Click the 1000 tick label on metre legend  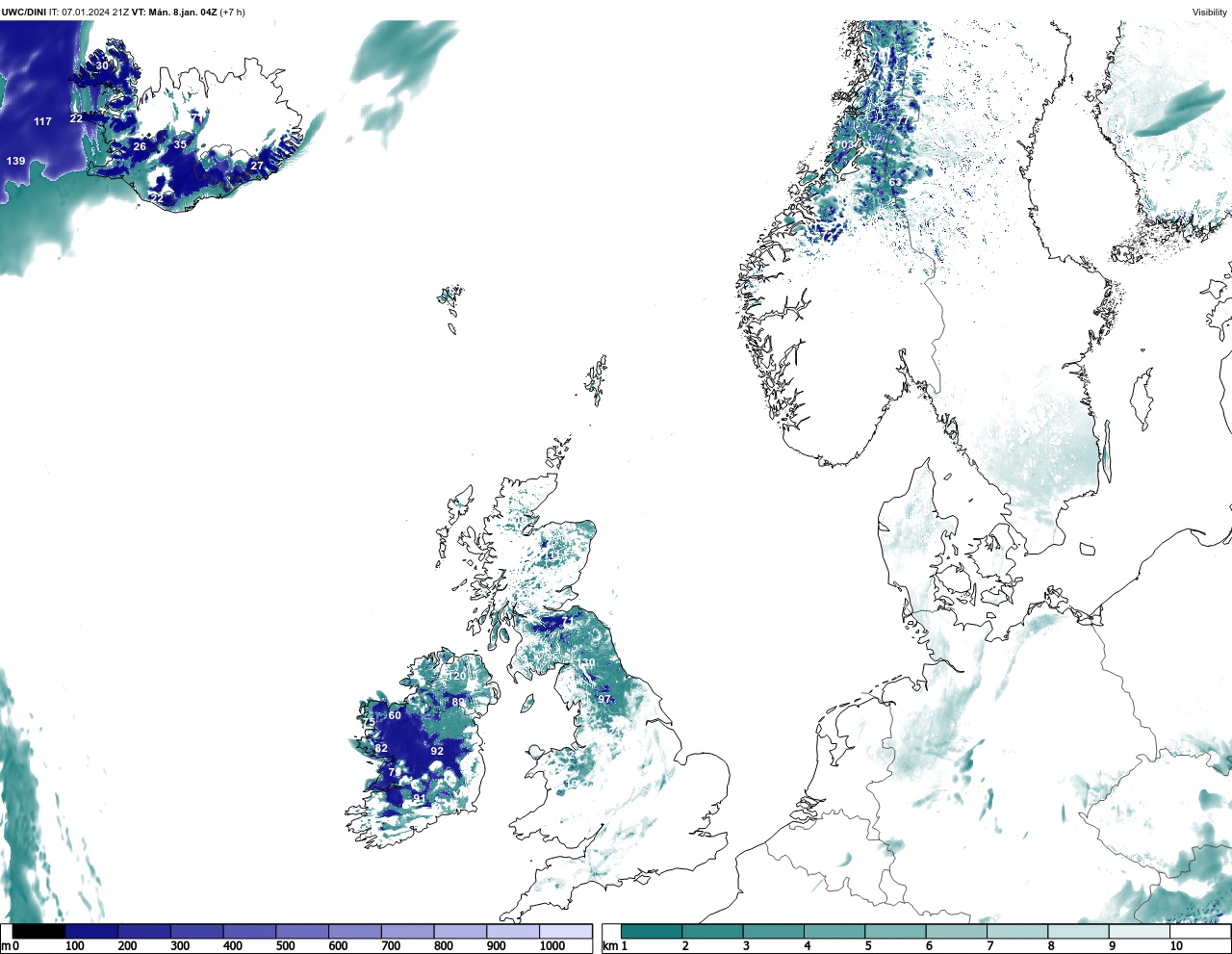[x=552, y=946]
